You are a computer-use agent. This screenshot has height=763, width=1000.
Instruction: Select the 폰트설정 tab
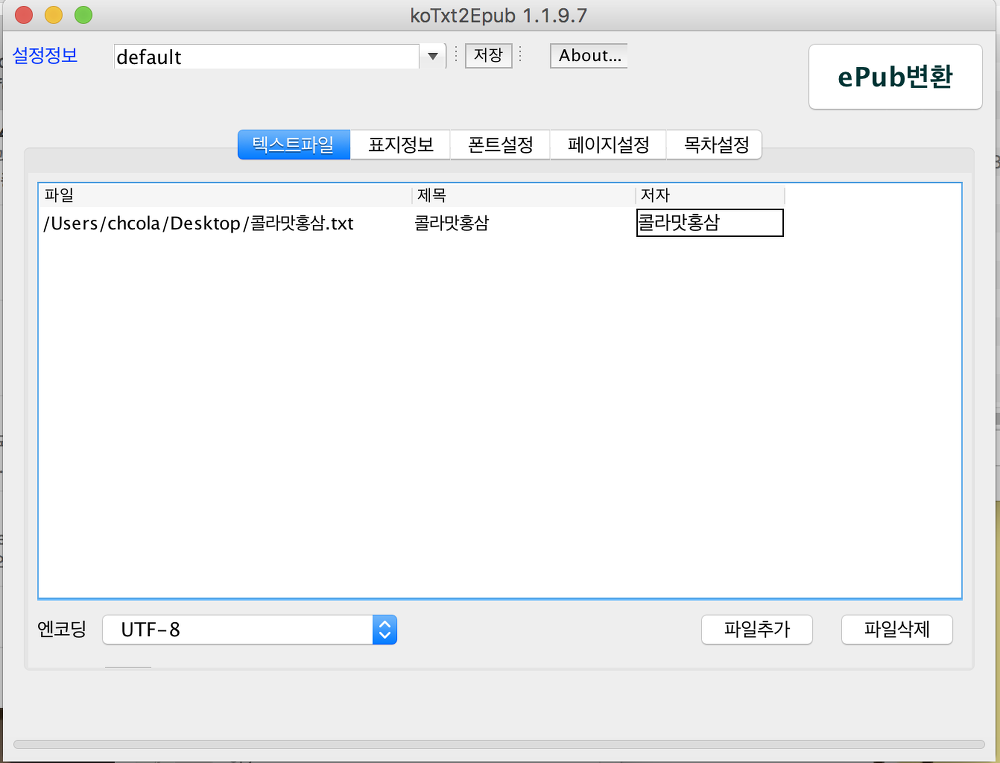coord(500,145)
